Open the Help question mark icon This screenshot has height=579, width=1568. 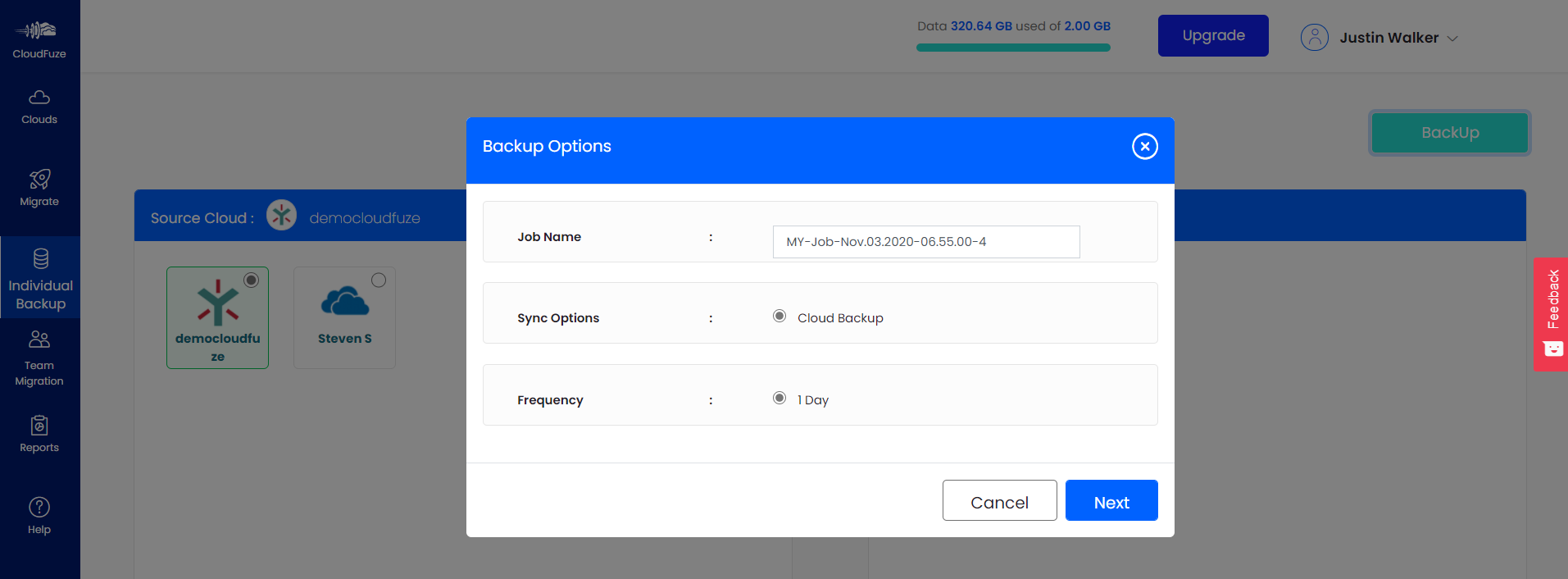coord(39,507)
